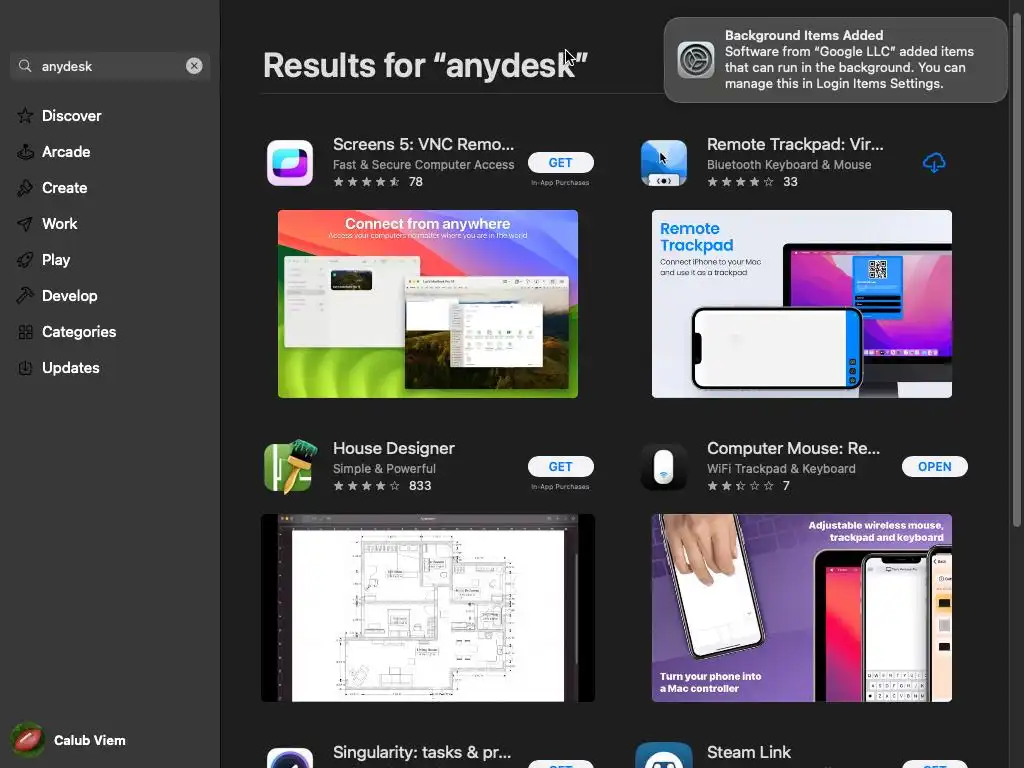Click Bluetooth Keyboard & Mouse subtitle

(789, 165)
